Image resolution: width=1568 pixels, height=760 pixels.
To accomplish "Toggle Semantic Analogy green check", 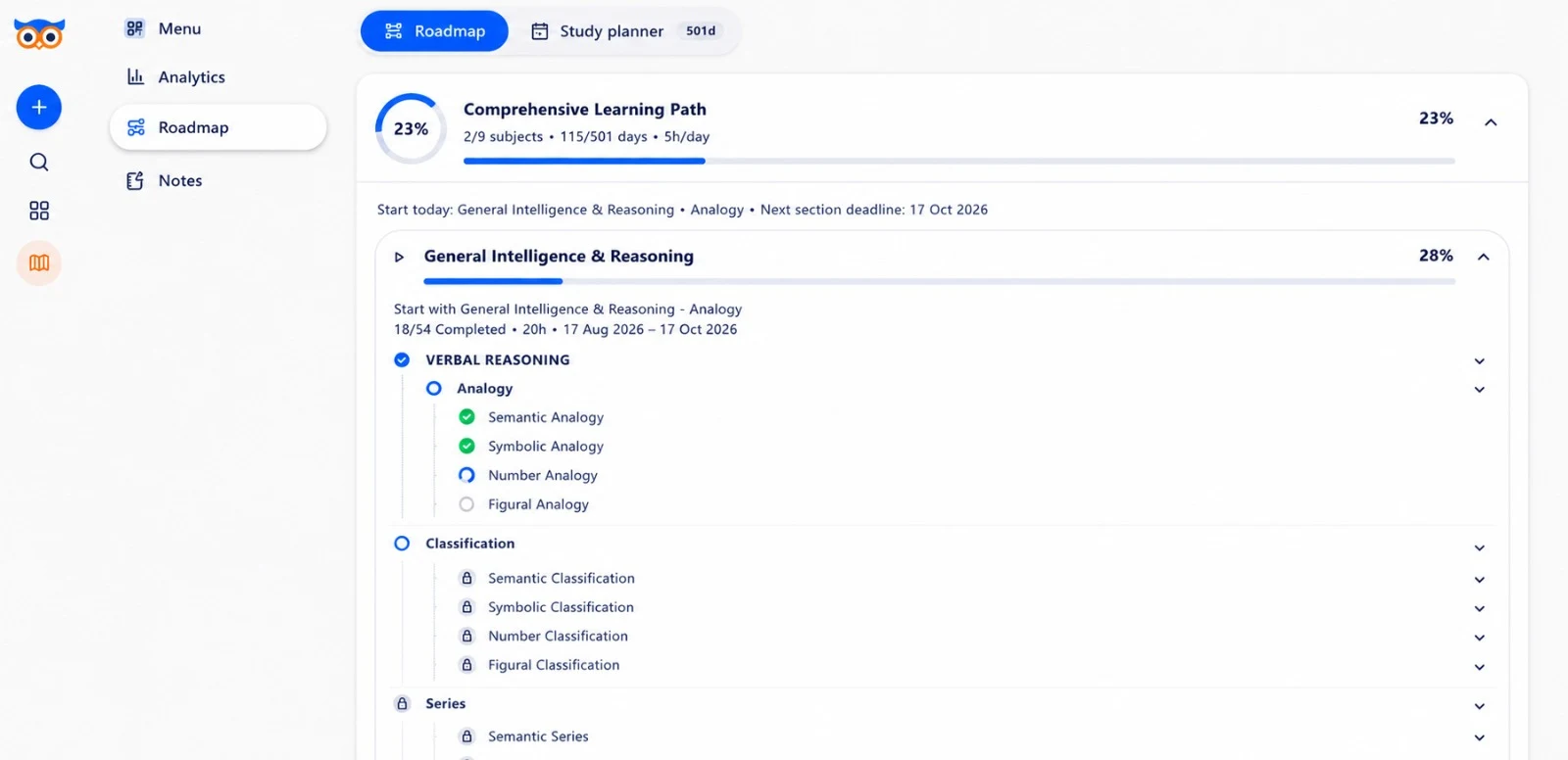I will pyautogui.click(x=467, y=417).
